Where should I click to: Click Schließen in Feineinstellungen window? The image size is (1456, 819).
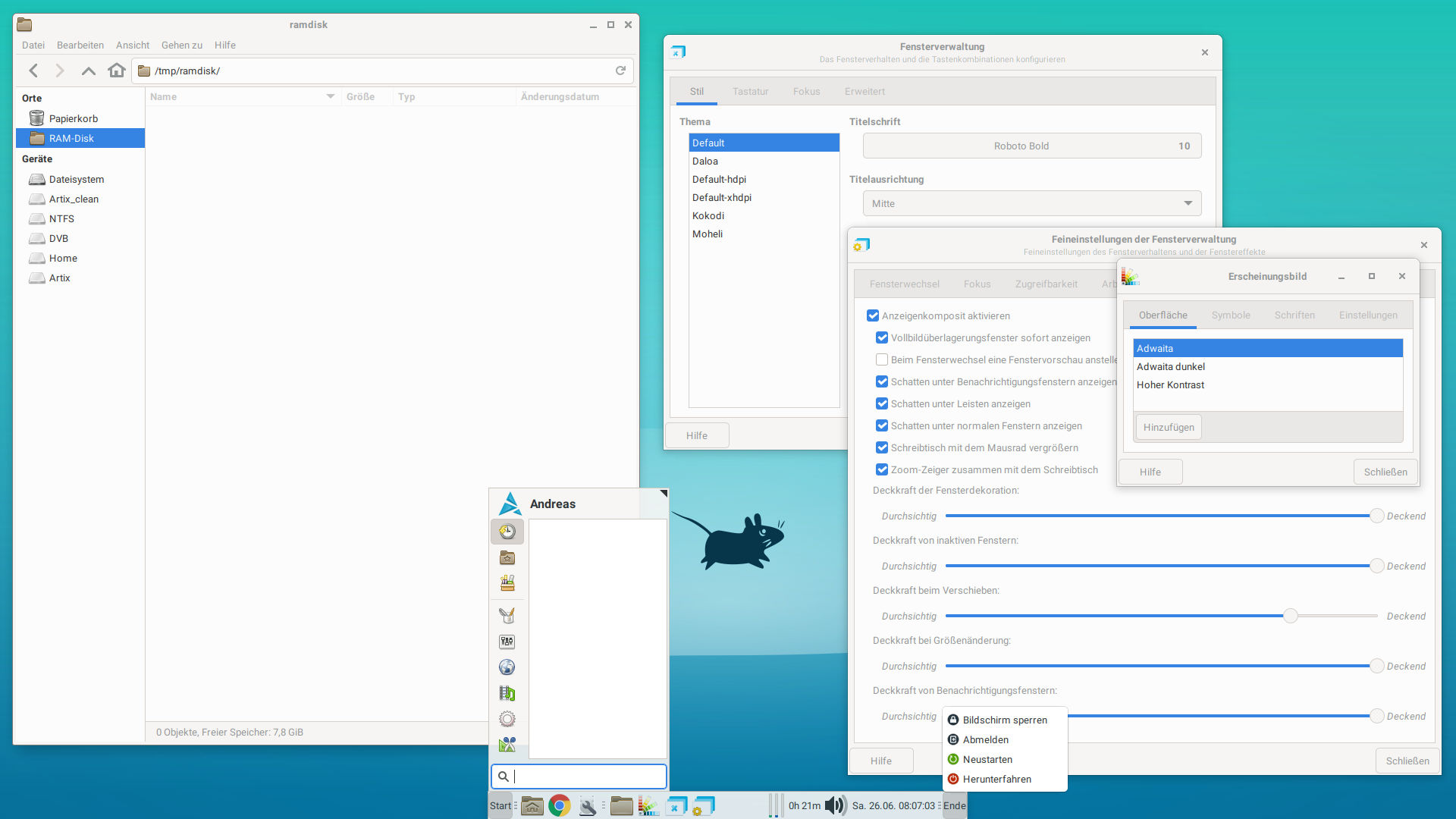(1407, 761)
